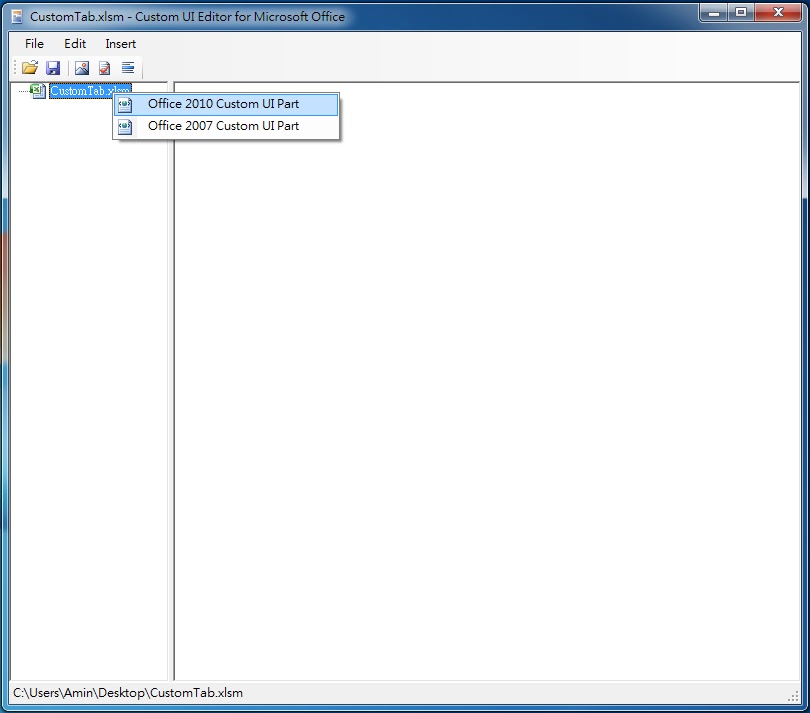810x713 pixels.
Task: Click the application icon in the title bar
Action: tap(15, 14)
